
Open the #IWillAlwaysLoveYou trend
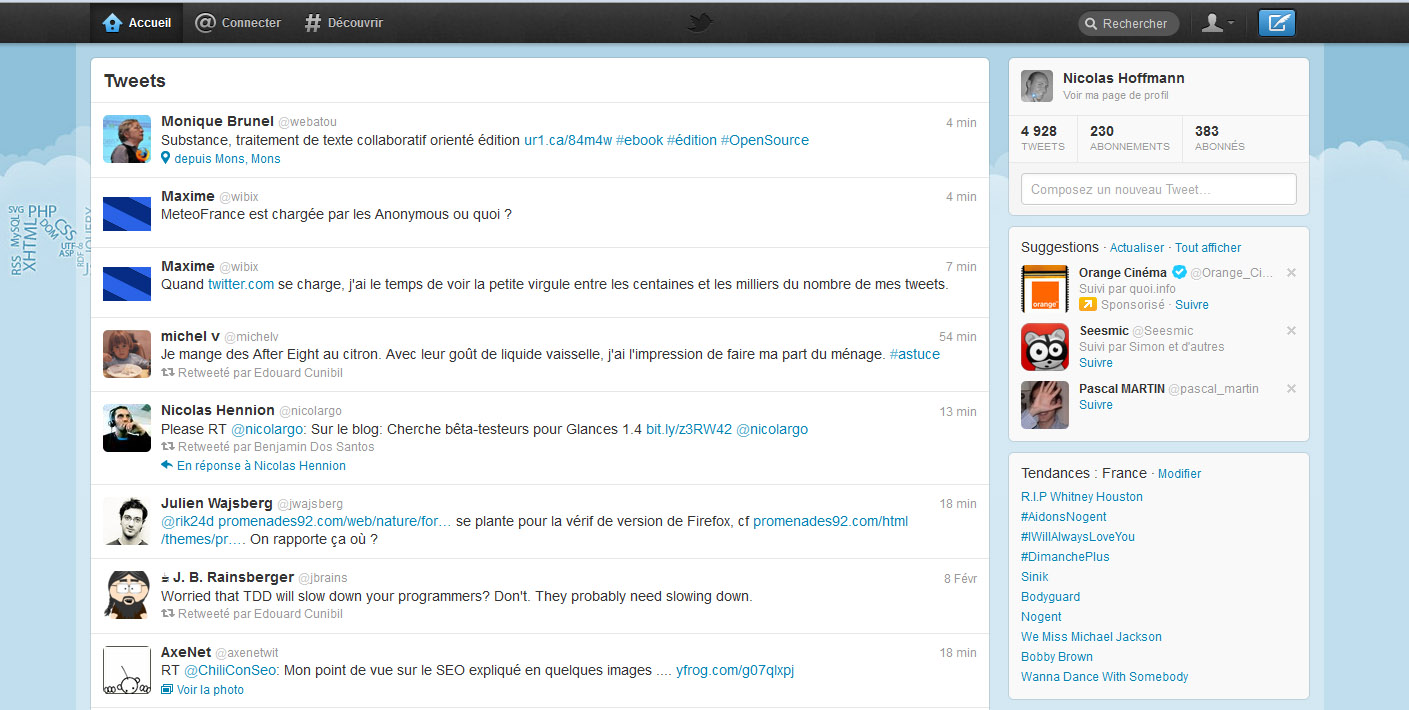[1078, 537]
